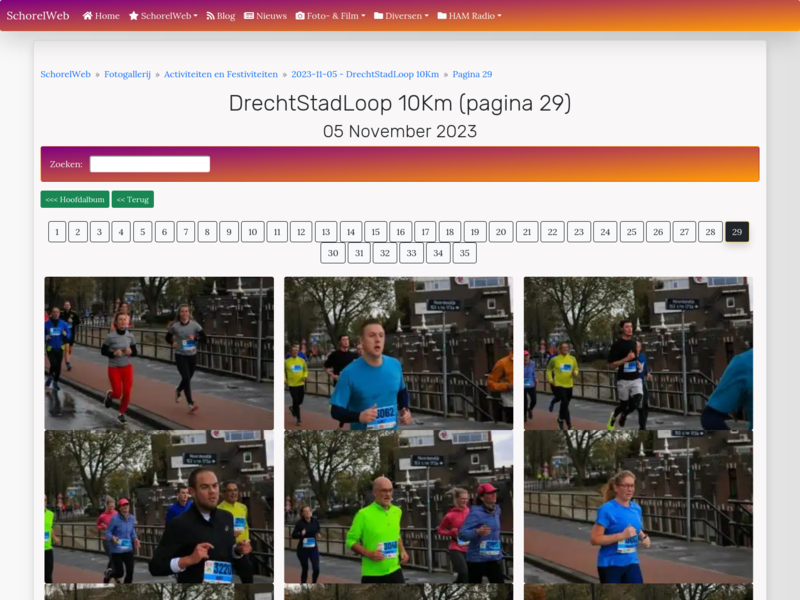Image resolution: width=800 pixels, height=600 pixels.
Task: Open the Nieuws menu item
Action: coord(265,16)
